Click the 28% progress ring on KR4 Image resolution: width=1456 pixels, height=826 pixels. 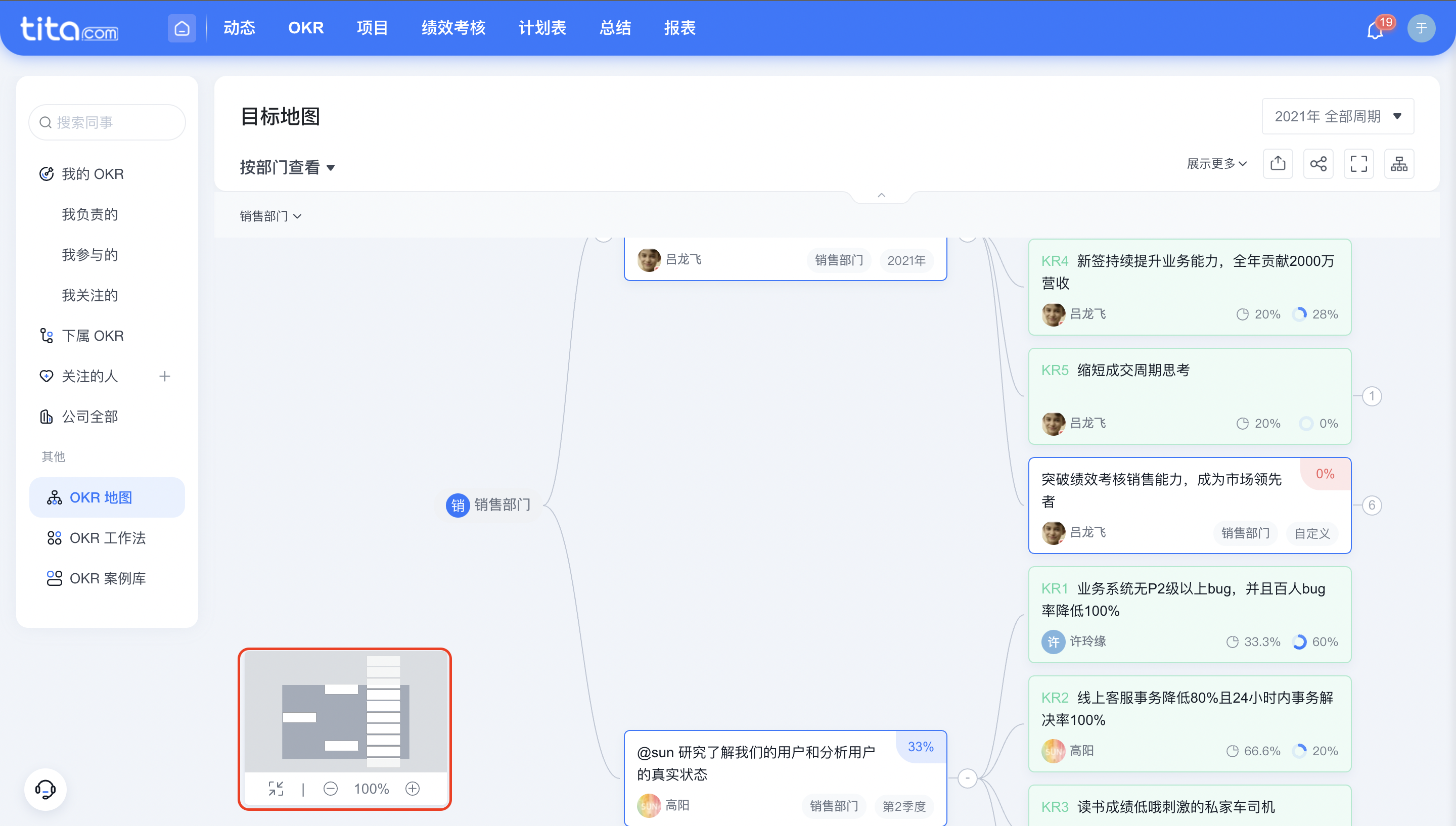(1299, 314)
